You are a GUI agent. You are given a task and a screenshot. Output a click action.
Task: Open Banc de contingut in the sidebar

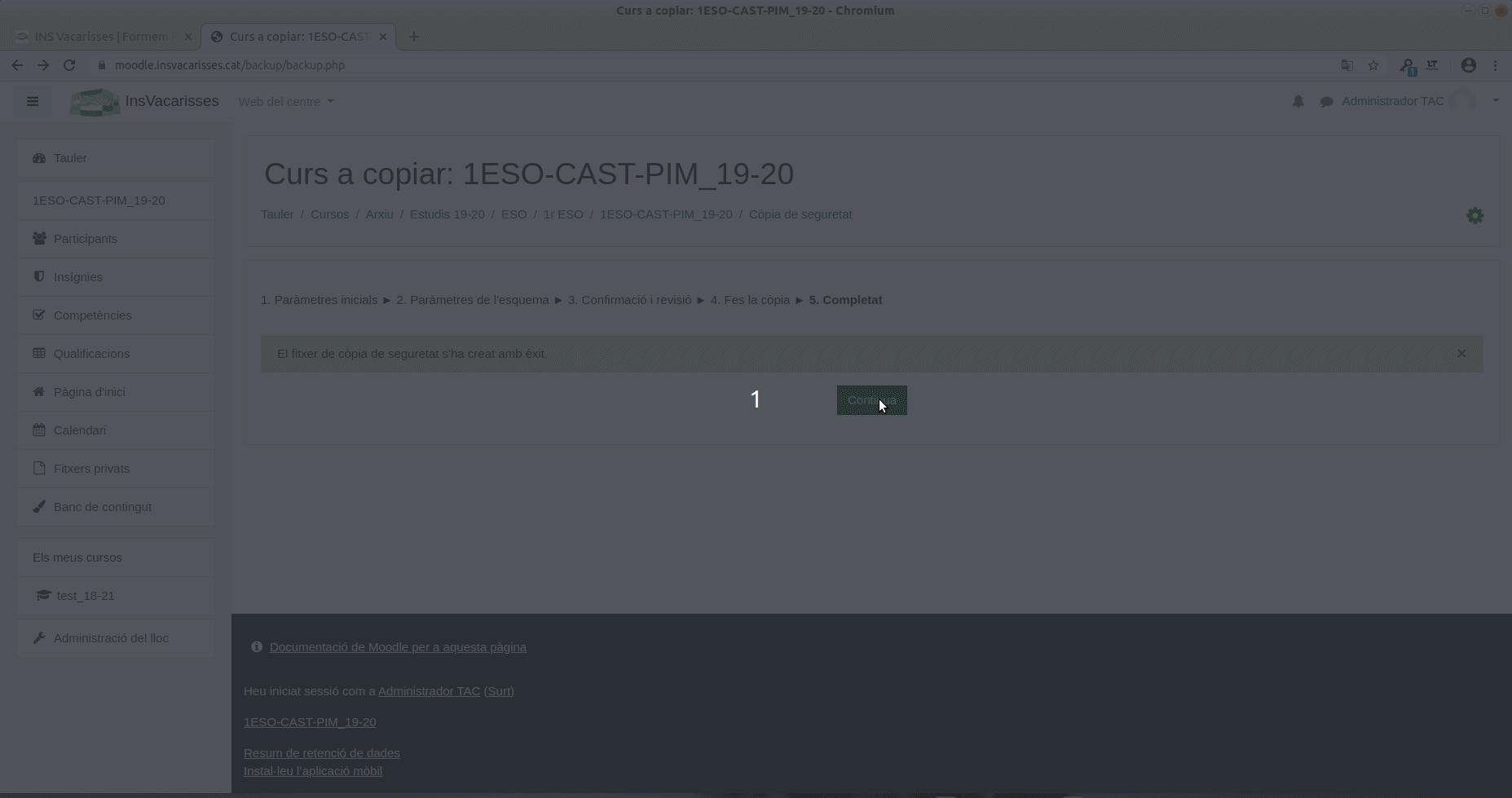116,507
